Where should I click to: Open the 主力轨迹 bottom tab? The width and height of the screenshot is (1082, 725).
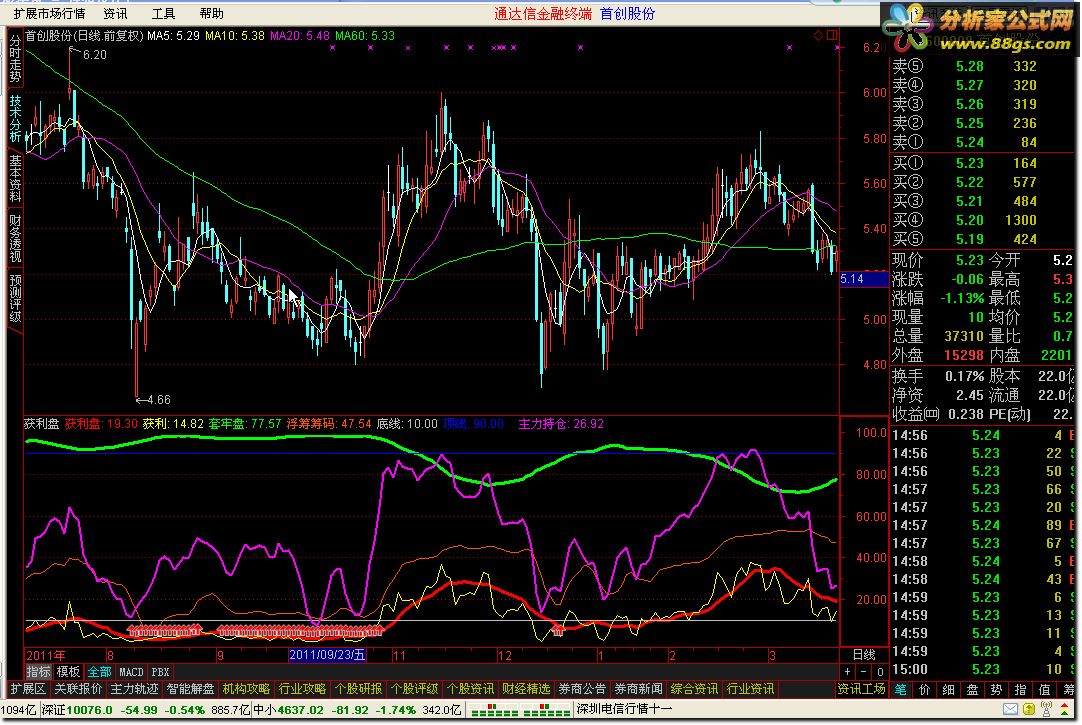[x=135, y=689]
